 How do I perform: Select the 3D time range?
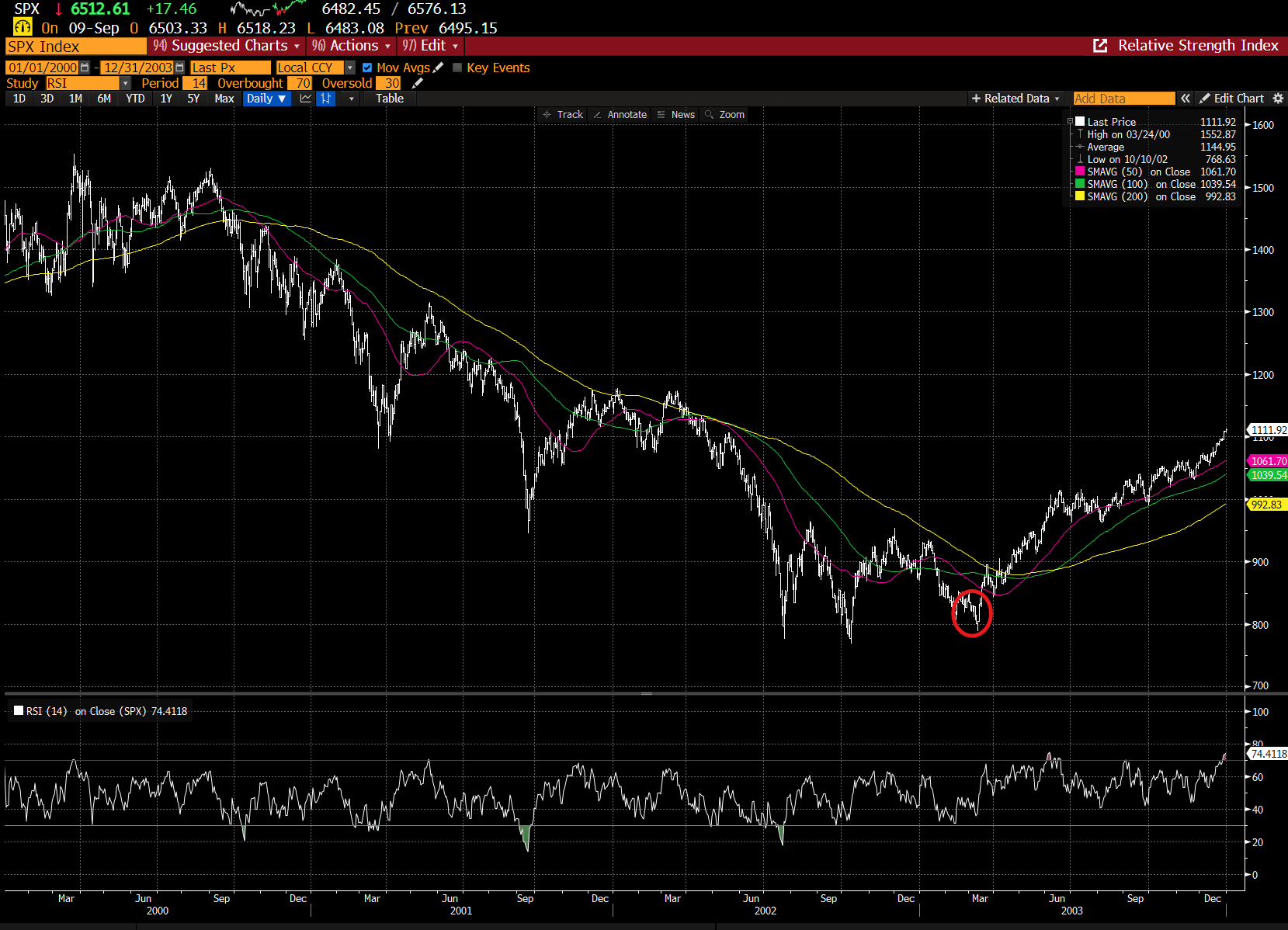(47, 99)
